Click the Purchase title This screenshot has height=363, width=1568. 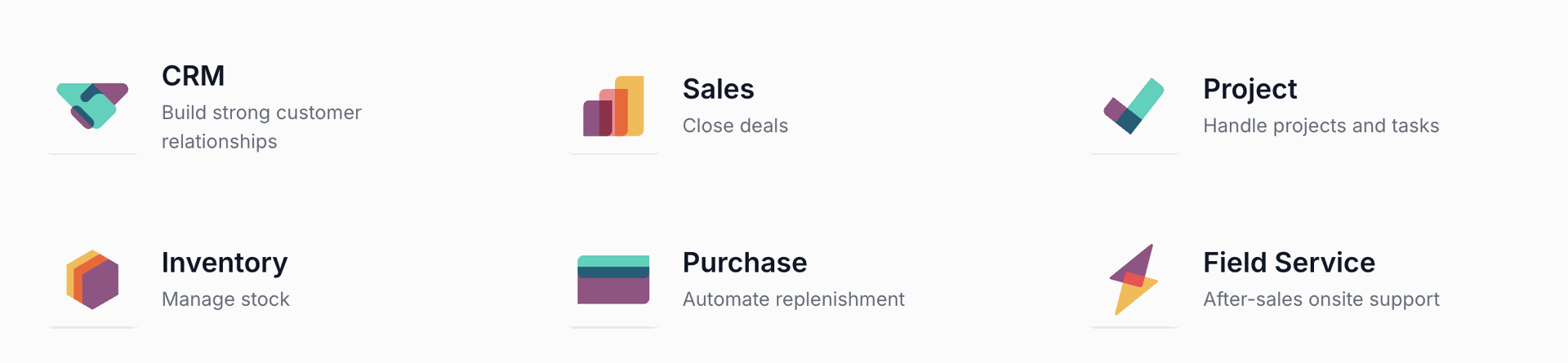point(744,263)
